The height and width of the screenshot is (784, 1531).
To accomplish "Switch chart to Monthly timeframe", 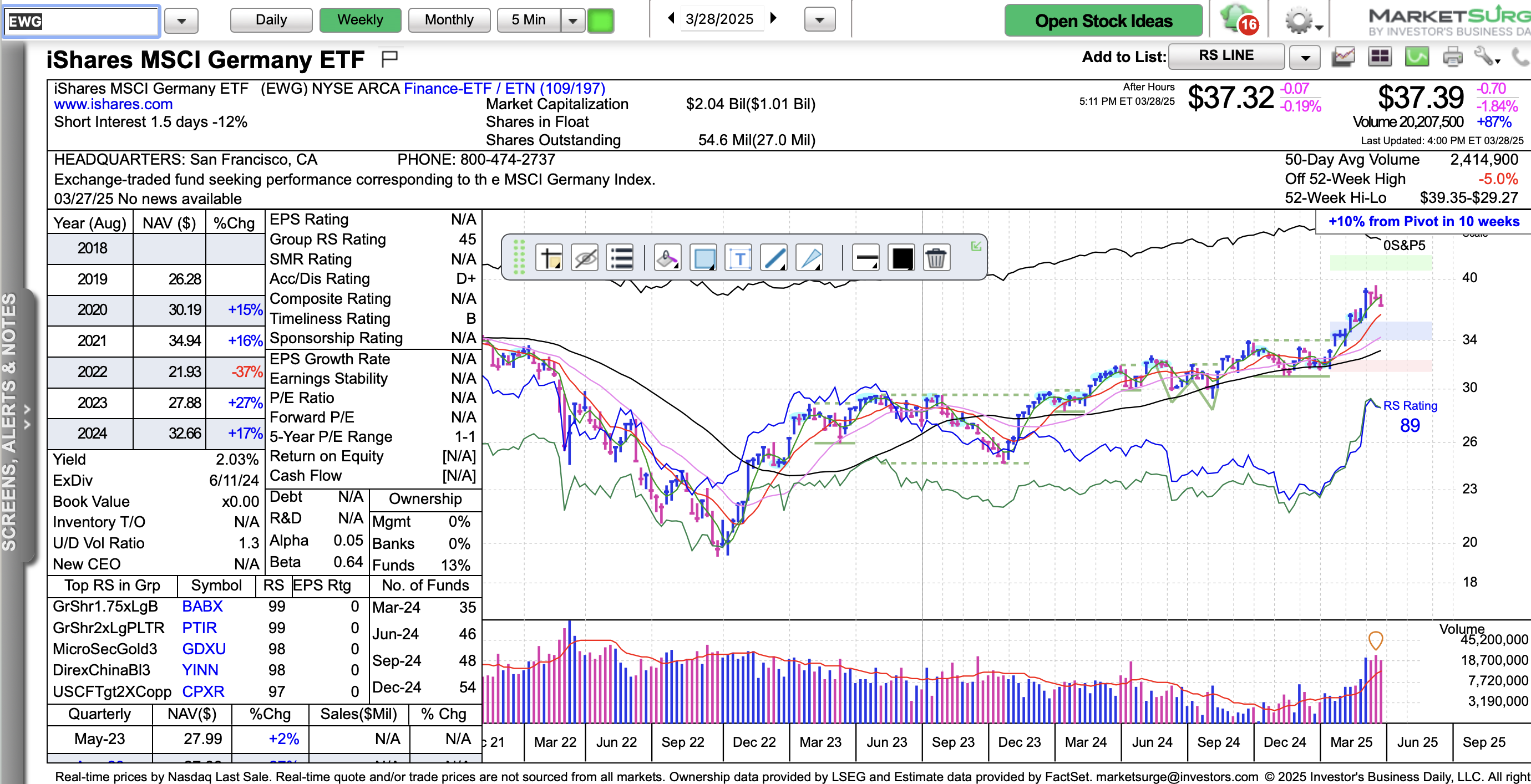I will pyautogui.click(x=449, y=20).
